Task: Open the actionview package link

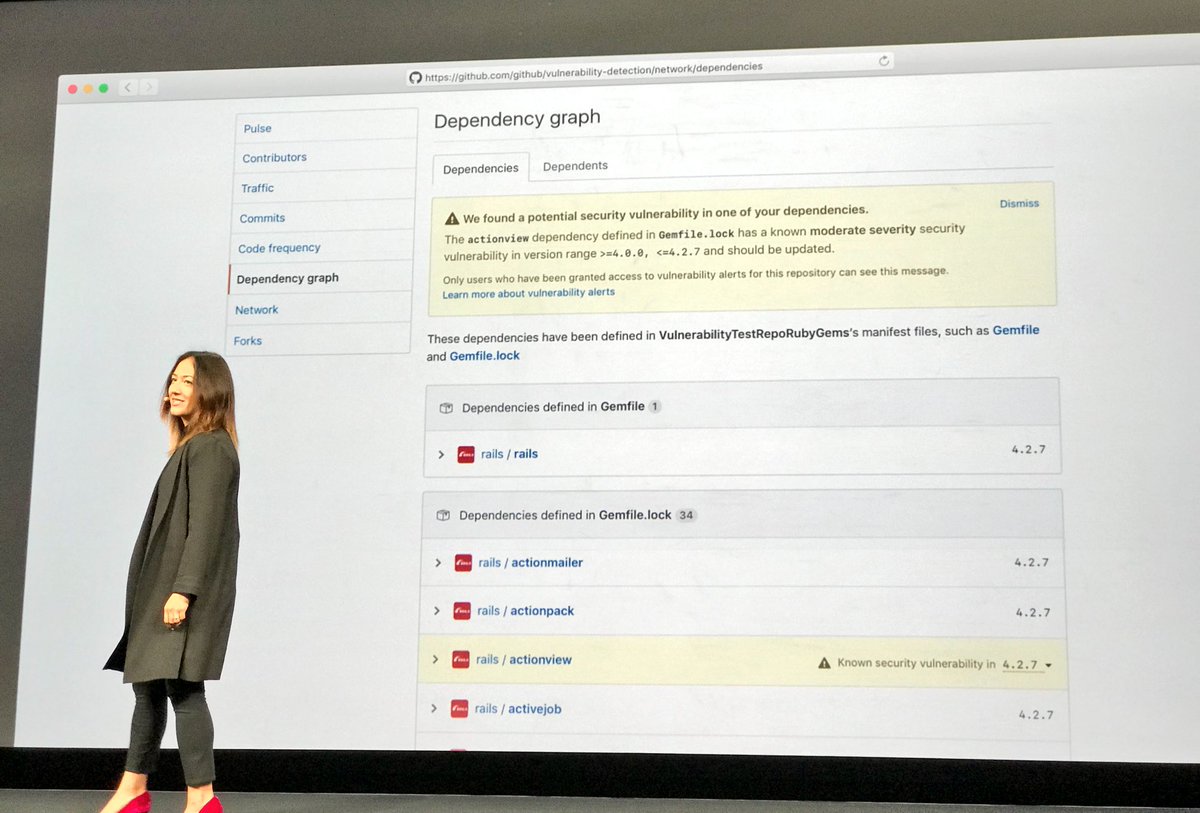Action: click(x=523, y=660)
